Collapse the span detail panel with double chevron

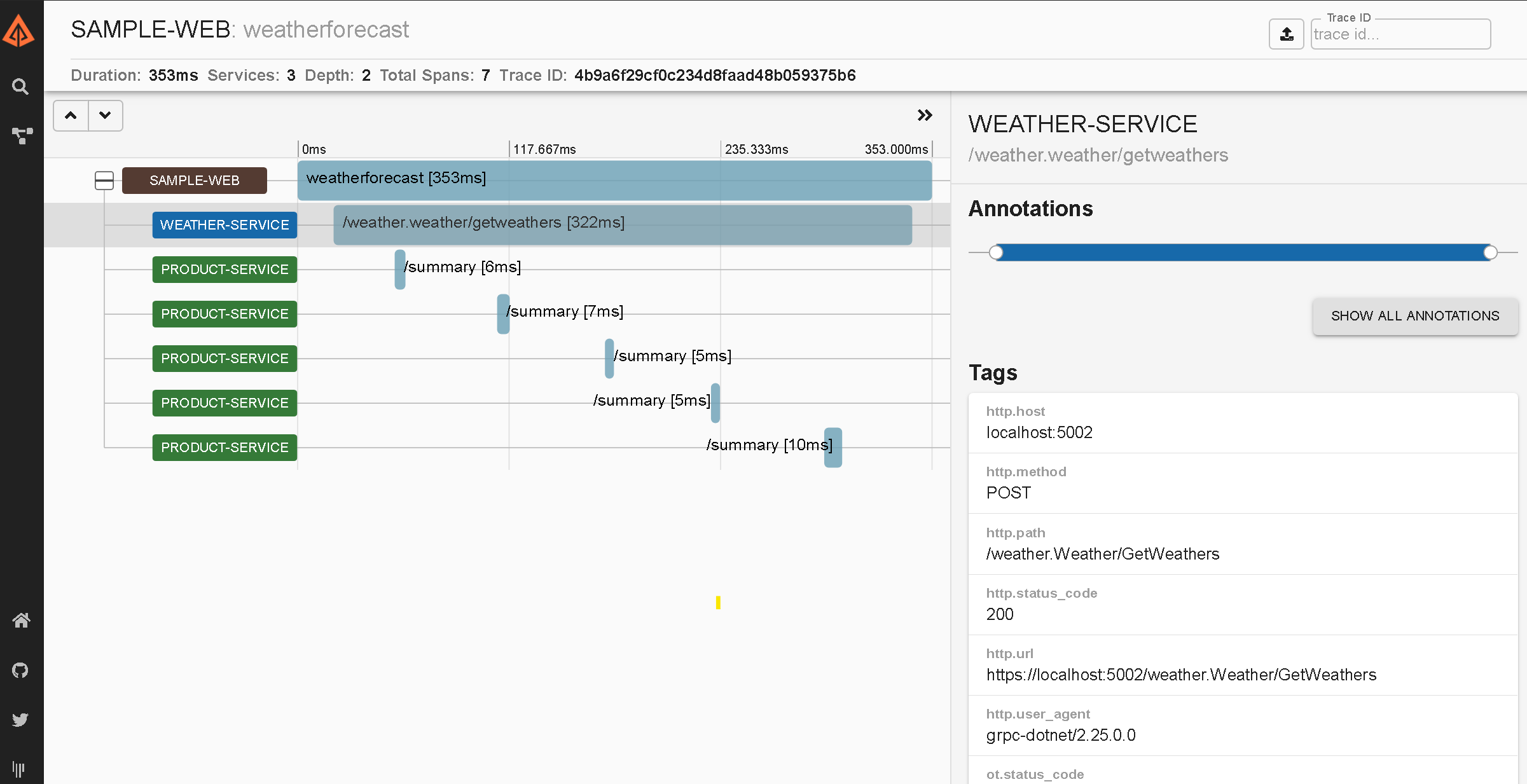pyautogui.click(x=925, y=115)
